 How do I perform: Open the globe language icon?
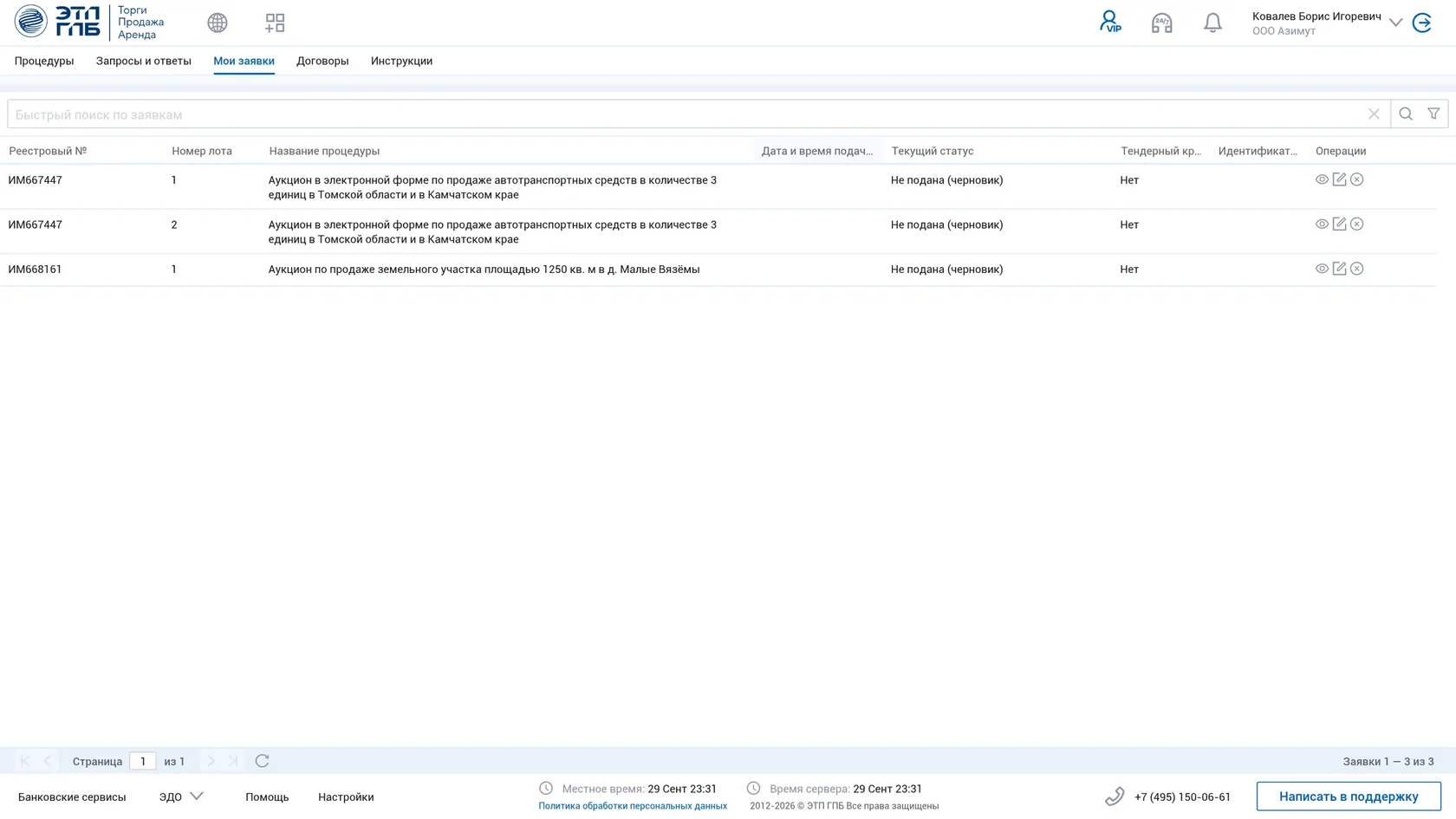[218, 23]
